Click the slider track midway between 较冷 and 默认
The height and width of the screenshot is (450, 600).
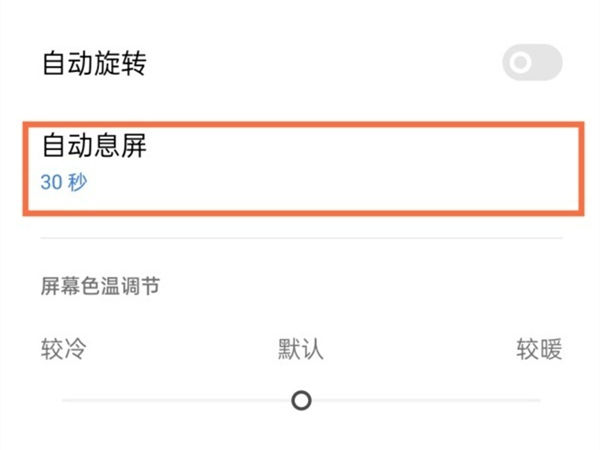pos(182,401)
